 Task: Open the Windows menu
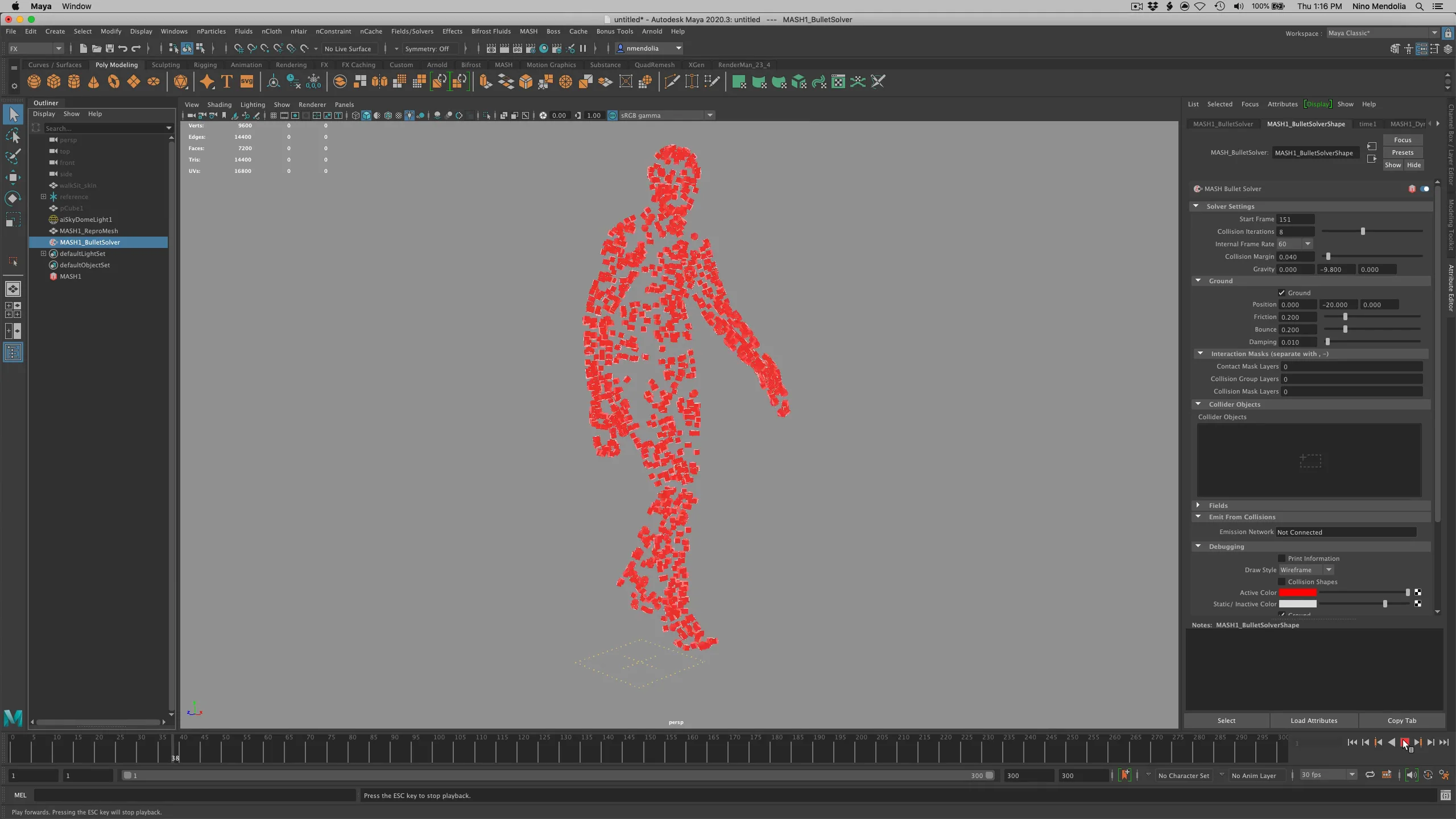pos(174,31)
